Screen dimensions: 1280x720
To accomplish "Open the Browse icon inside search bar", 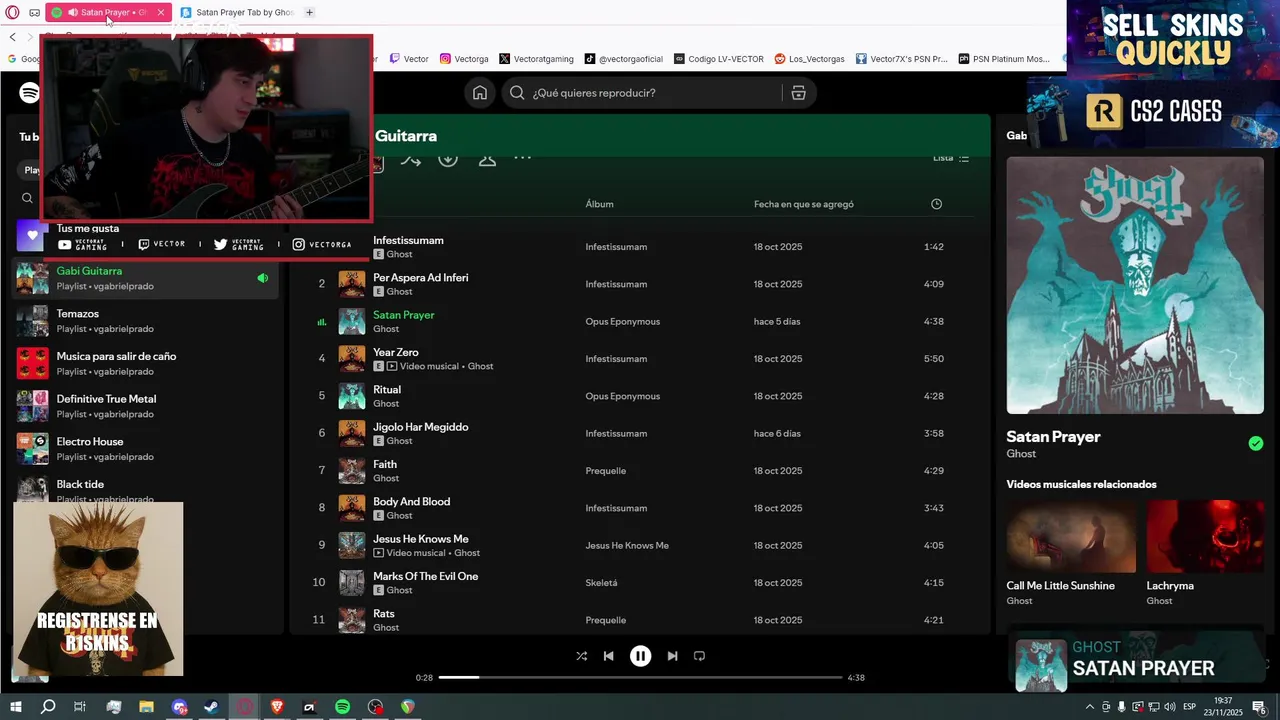I will click(798, 93).
